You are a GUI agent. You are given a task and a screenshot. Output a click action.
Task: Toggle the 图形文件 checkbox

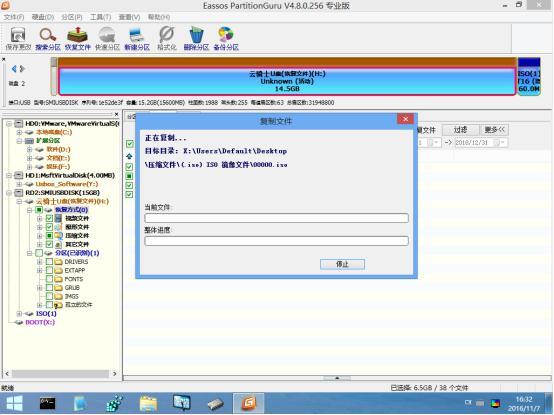pyautogui.click(x=49, y=227)
